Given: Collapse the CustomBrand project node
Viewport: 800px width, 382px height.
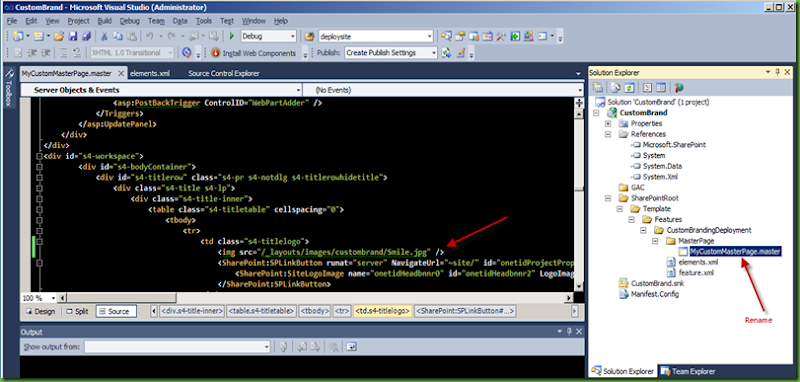Looking at the screenshot, I should click(596, 113).
